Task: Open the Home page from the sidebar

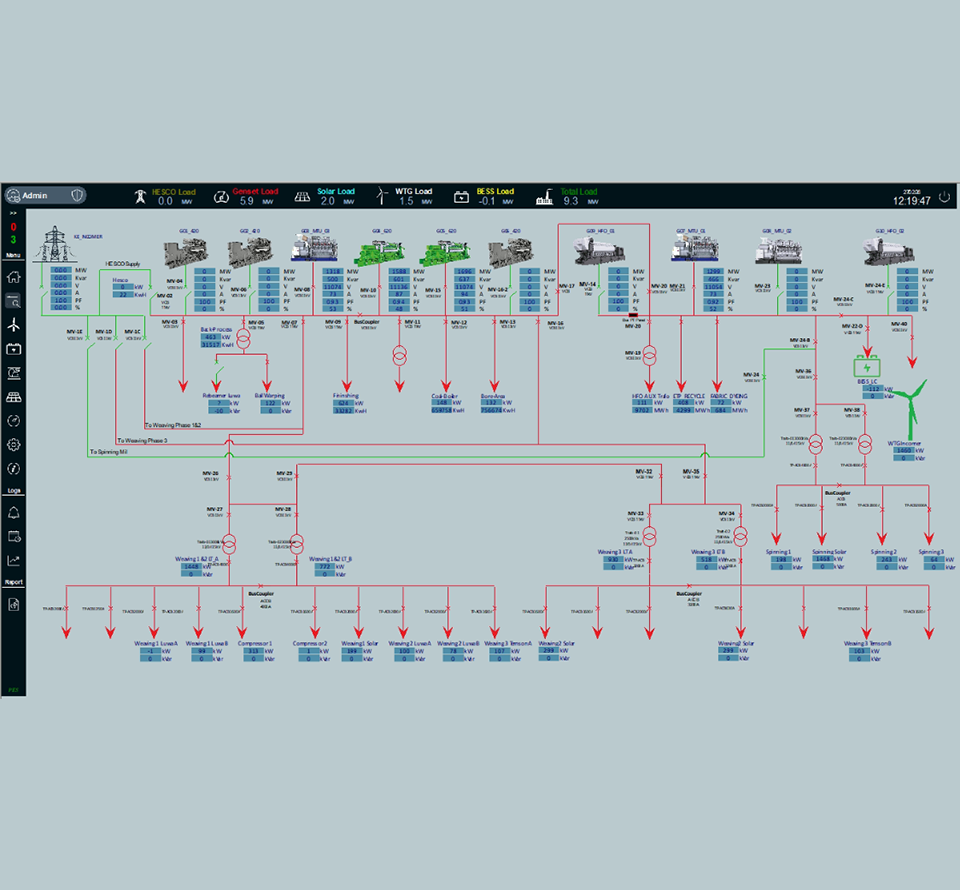Action: click(14, 277)
